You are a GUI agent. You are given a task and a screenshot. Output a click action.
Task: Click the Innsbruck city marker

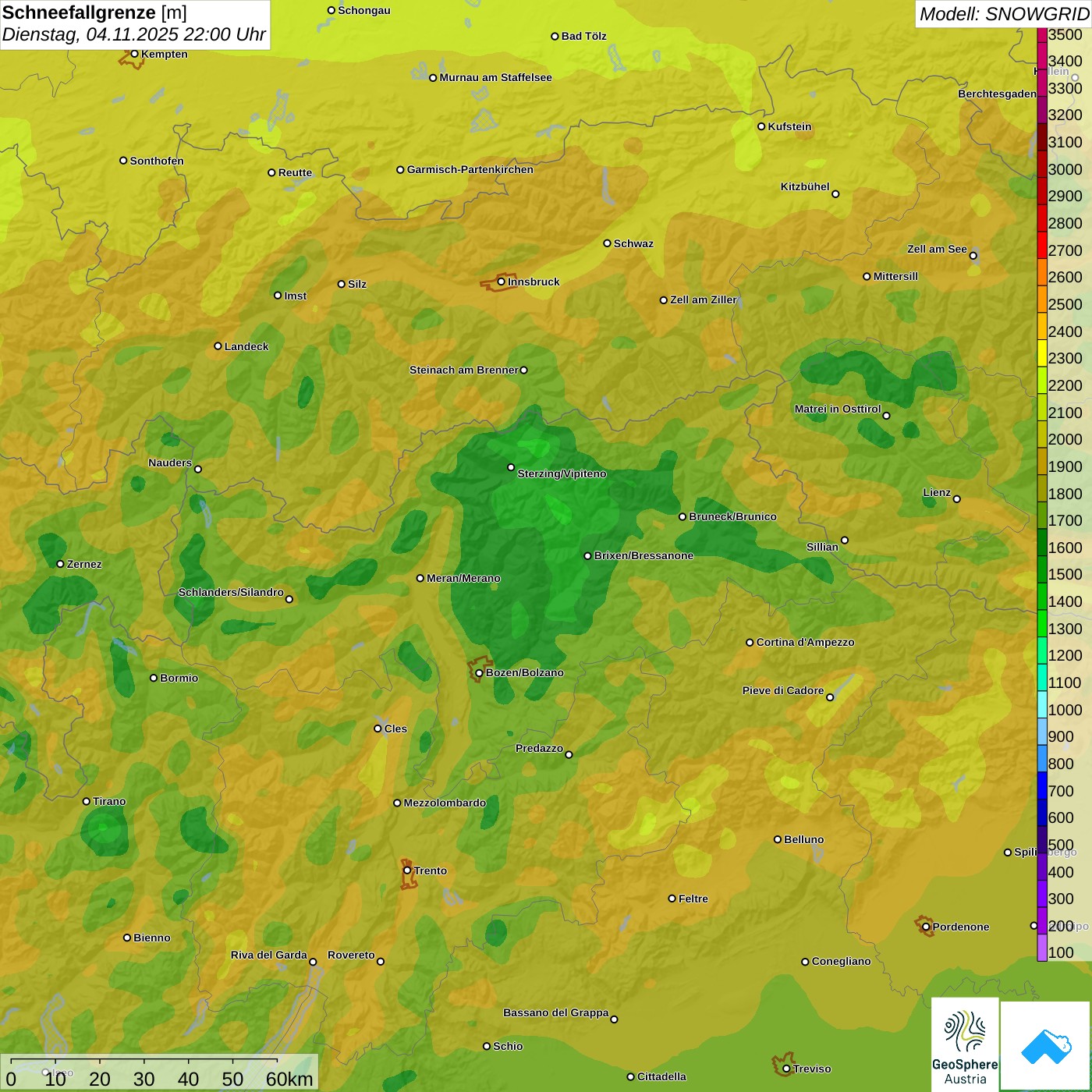point(502,282)
